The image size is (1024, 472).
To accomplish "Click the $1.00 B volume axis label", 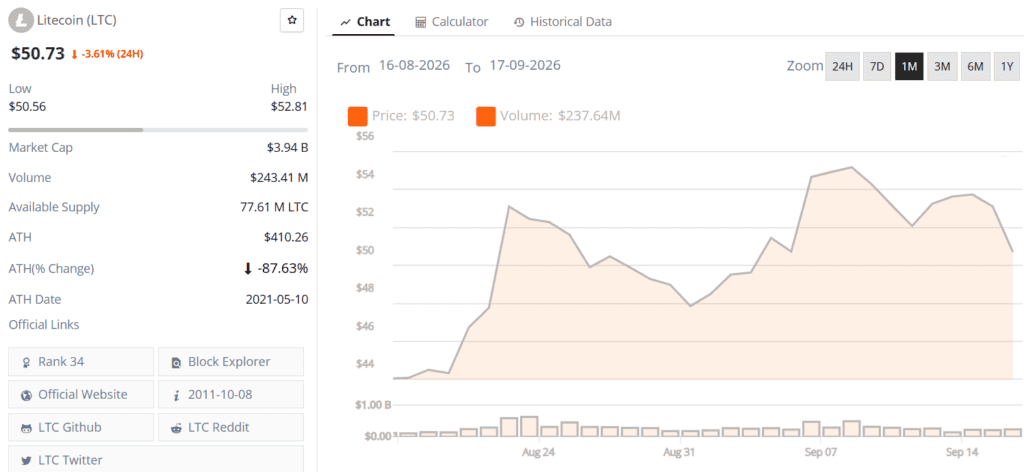I will point(374,405).
